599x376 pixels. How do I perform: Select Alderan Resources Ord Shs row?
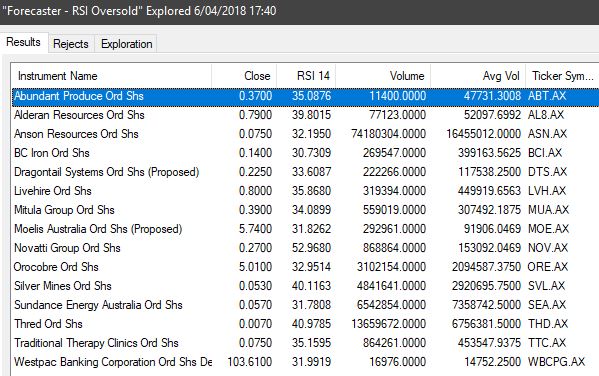305,115
